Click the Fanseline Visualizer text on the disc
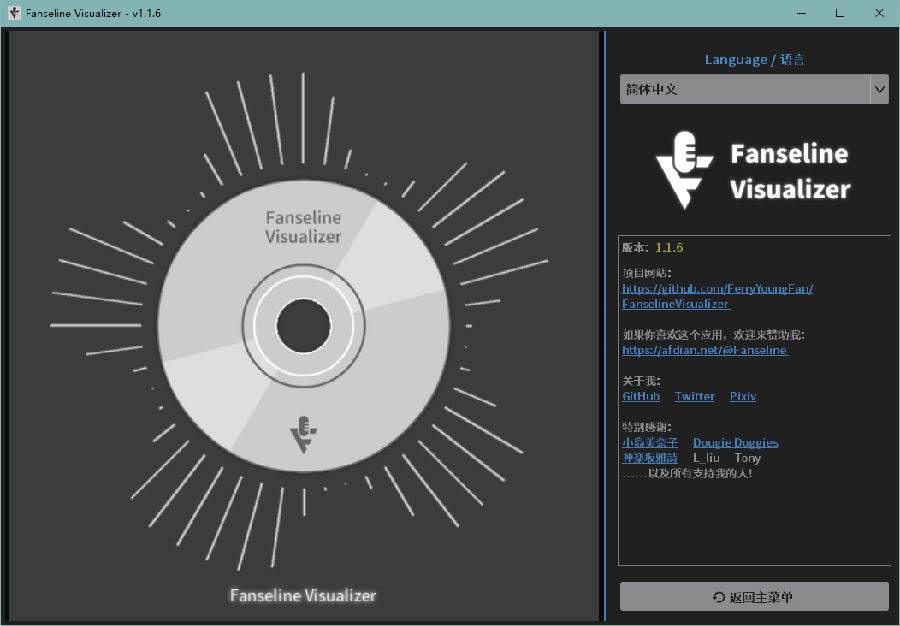The height and width of the screenshot is (626, 900). (x=303, y=228)
